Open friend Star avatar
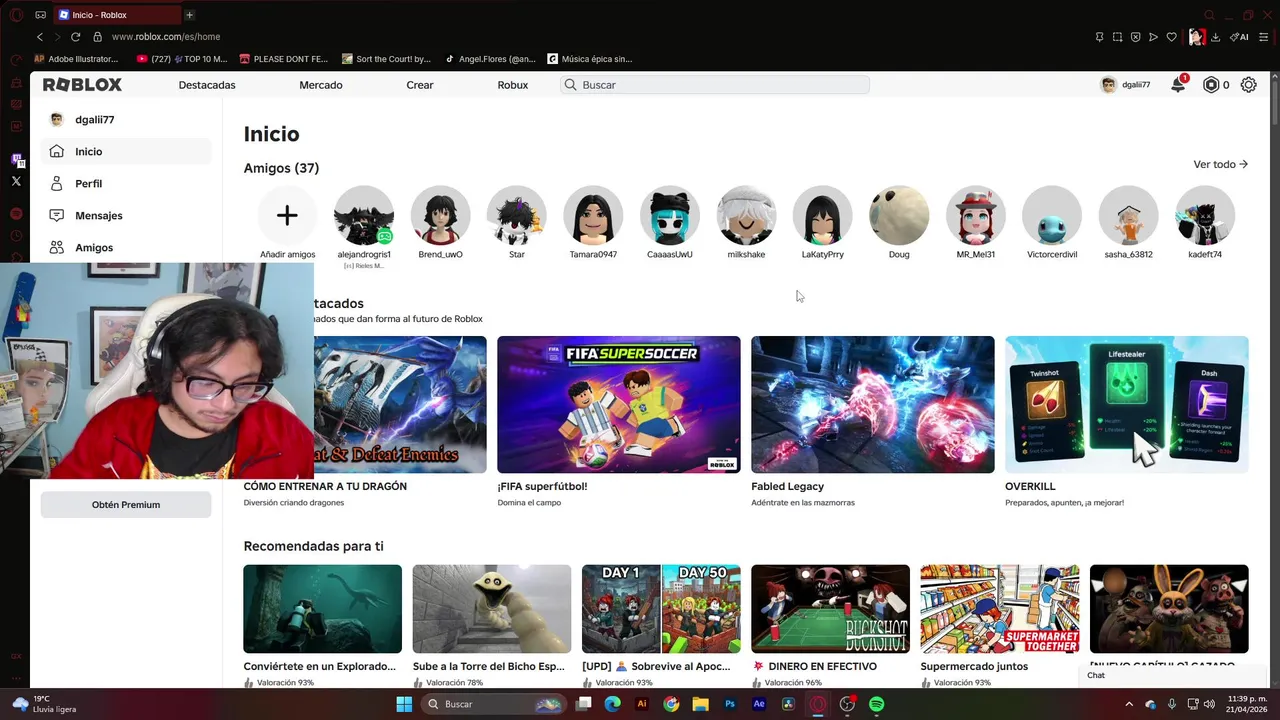Viewport: 1280px width, 720px height. [x=517, y=215]
